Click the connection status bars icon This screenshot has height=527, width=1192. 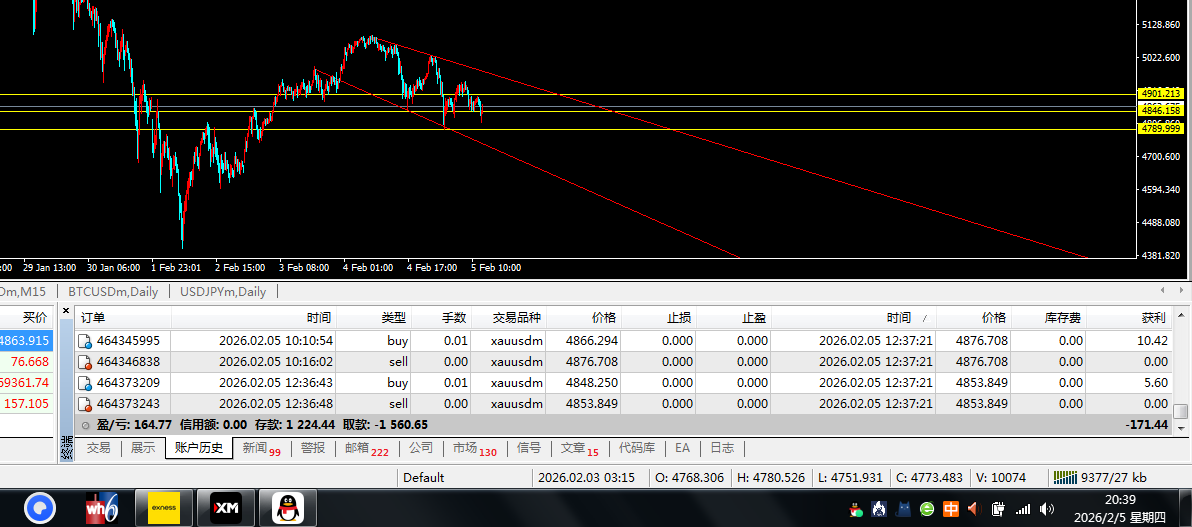(x=1066, y=478)
